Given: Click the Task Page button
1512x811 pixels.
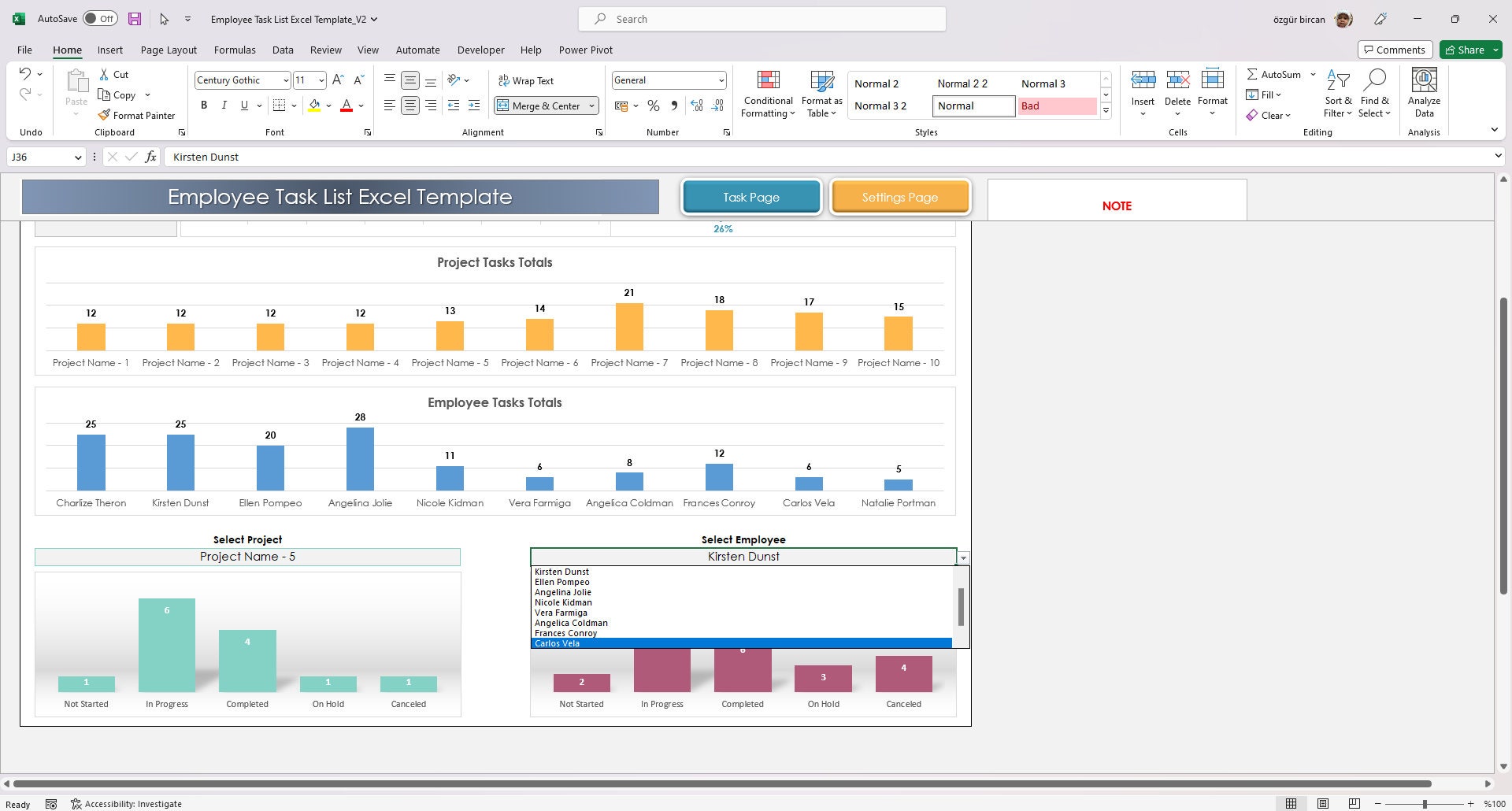Looking at the screenshot, I should point(750,197).
